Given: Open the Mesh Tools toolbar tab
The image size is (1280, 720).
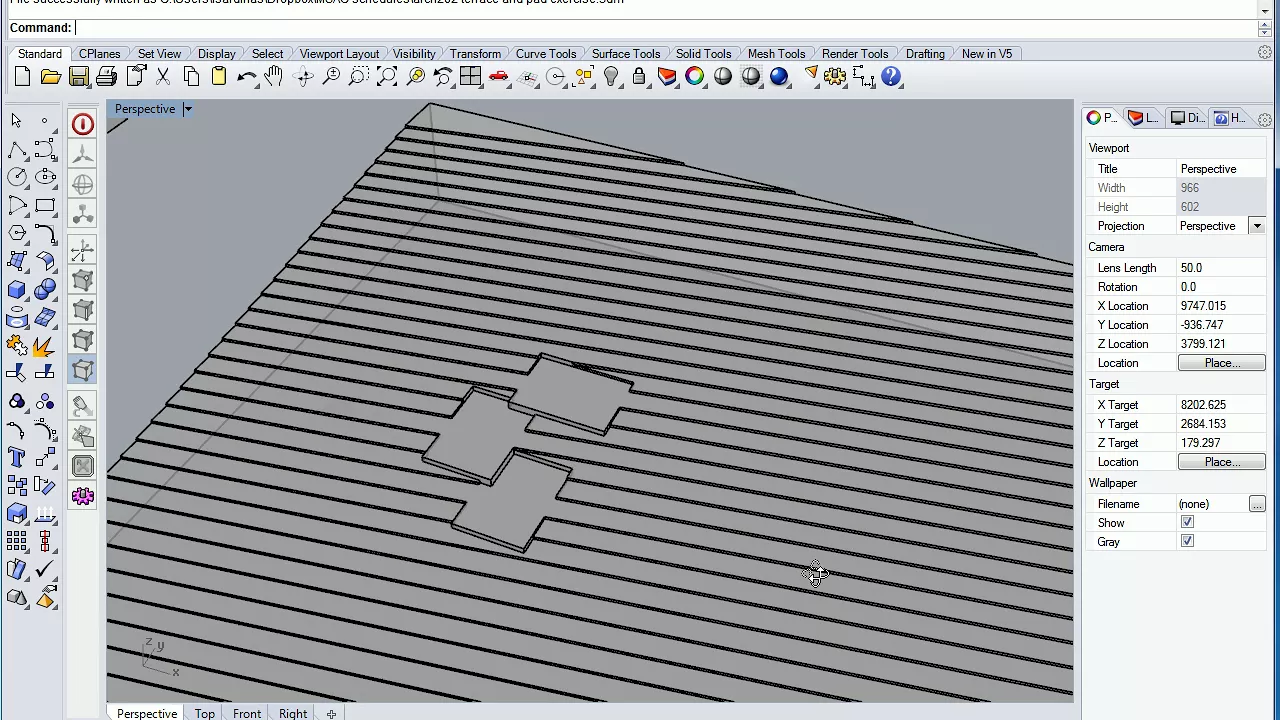Looking at the screenshot, I should pyautogui.click(x=777, y=54).
